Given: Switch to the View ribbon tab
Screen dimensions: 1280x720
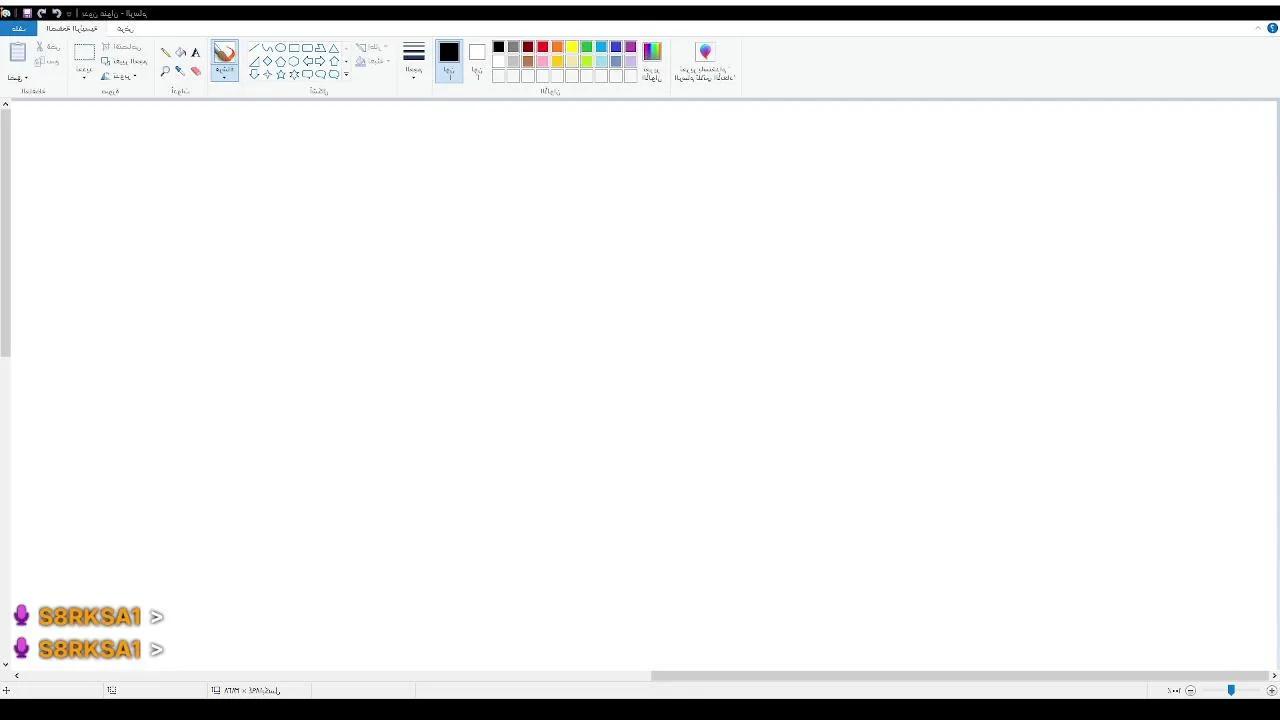Looking at the screenshot, I should pyautogui.click(x=125, y=28).
